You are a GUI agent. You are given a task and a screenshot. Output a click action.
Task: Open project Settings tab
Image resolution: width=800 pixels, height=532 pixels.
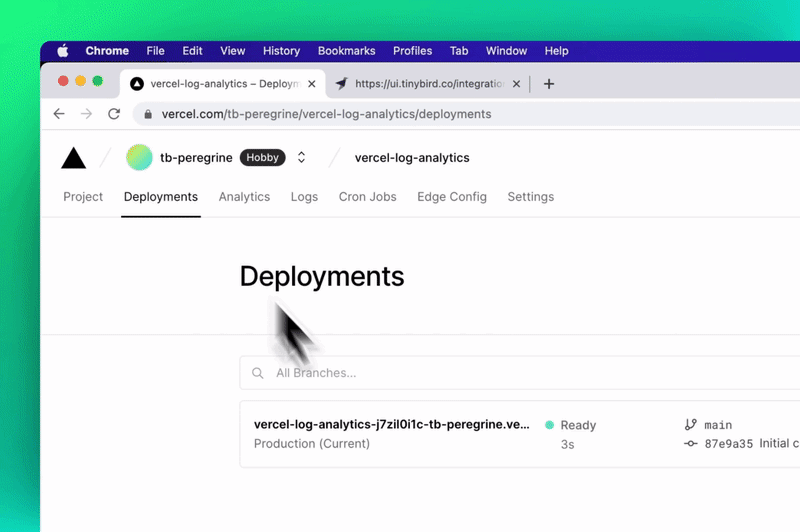tap(530, 197)
